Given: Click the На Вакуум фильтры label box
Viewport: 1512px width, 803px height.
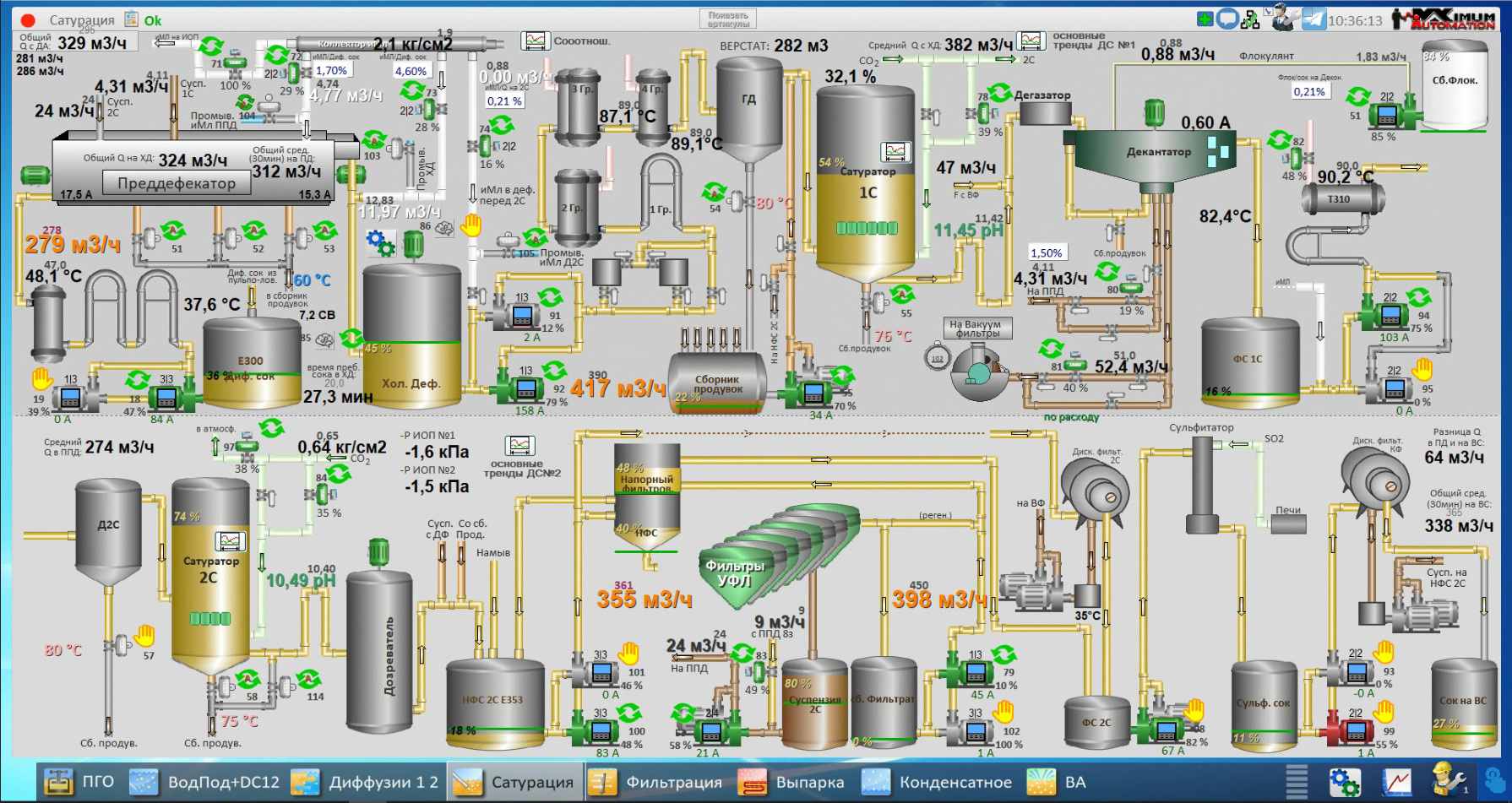Looking at the screenshot, I should (977, 328).
